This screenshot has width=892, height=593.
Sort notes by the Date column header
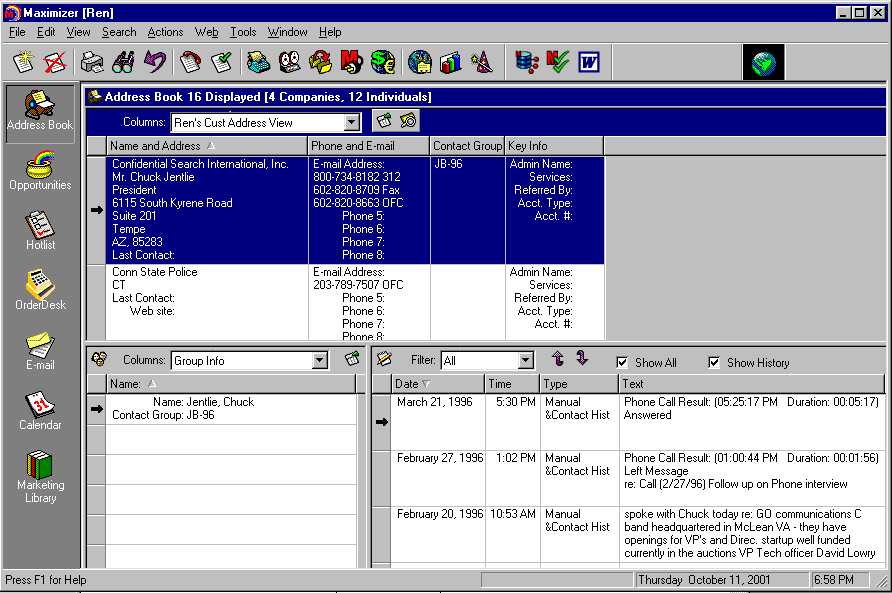pyautogui.click(x=438, y=384)
